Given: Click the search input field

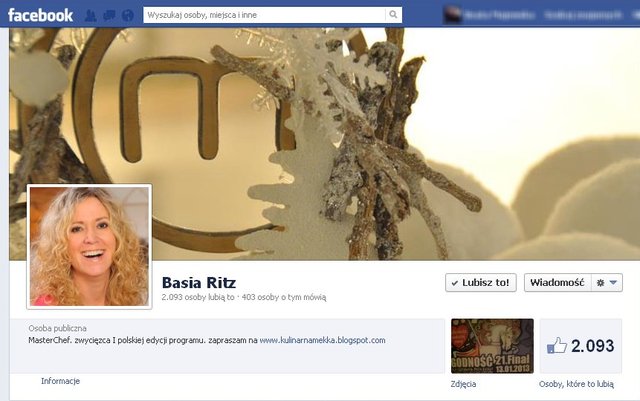Looking at the screenshot, I should click(264, 16).
